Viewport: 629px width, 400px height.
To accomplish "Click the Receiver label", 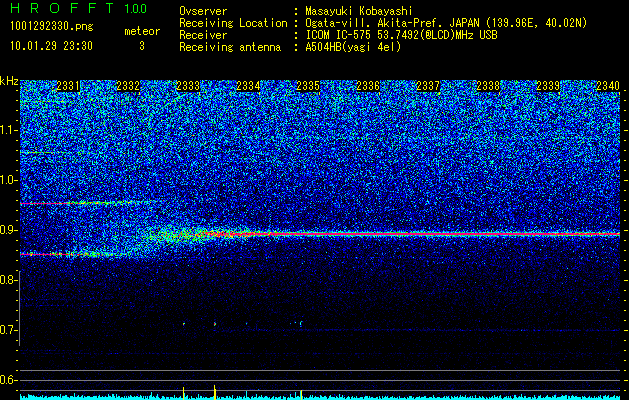I will (x=203, y=35).
